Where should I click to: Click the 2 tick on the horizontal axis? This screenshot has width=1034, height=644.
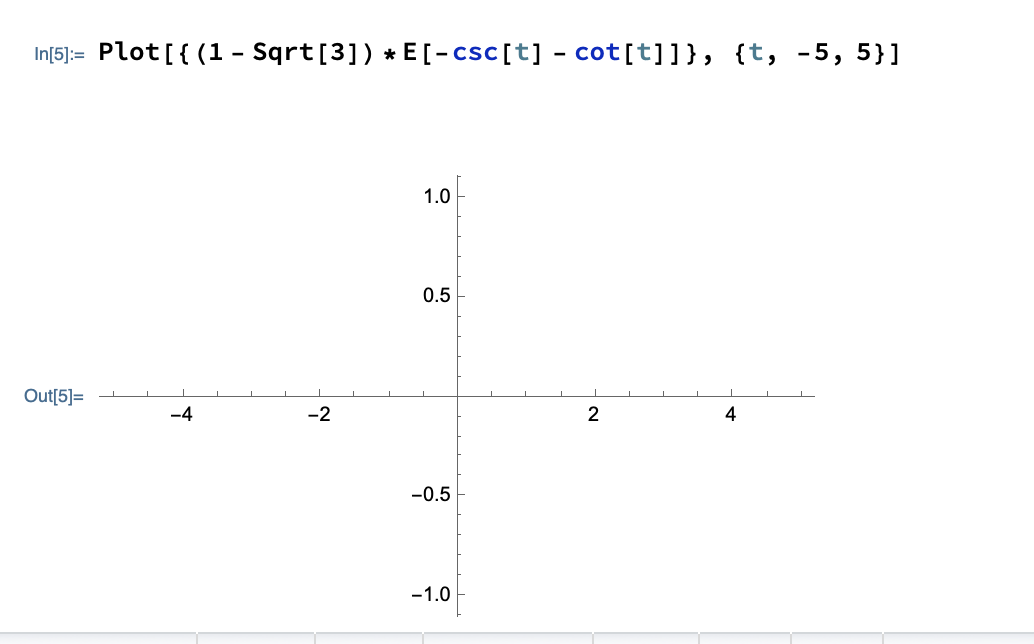pos(594,415)
